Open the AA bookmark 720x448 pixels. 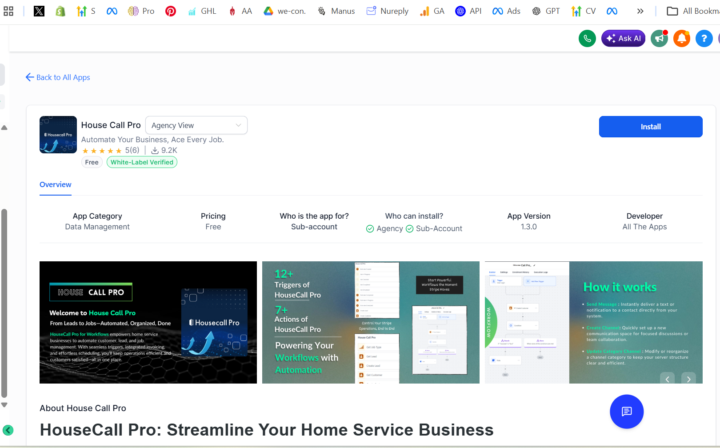[240, 11]
